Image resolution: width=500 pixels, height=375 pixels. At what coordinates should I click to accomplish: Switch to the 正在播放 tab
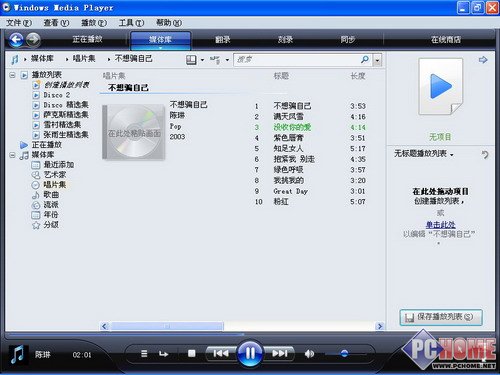click(87, 39)
